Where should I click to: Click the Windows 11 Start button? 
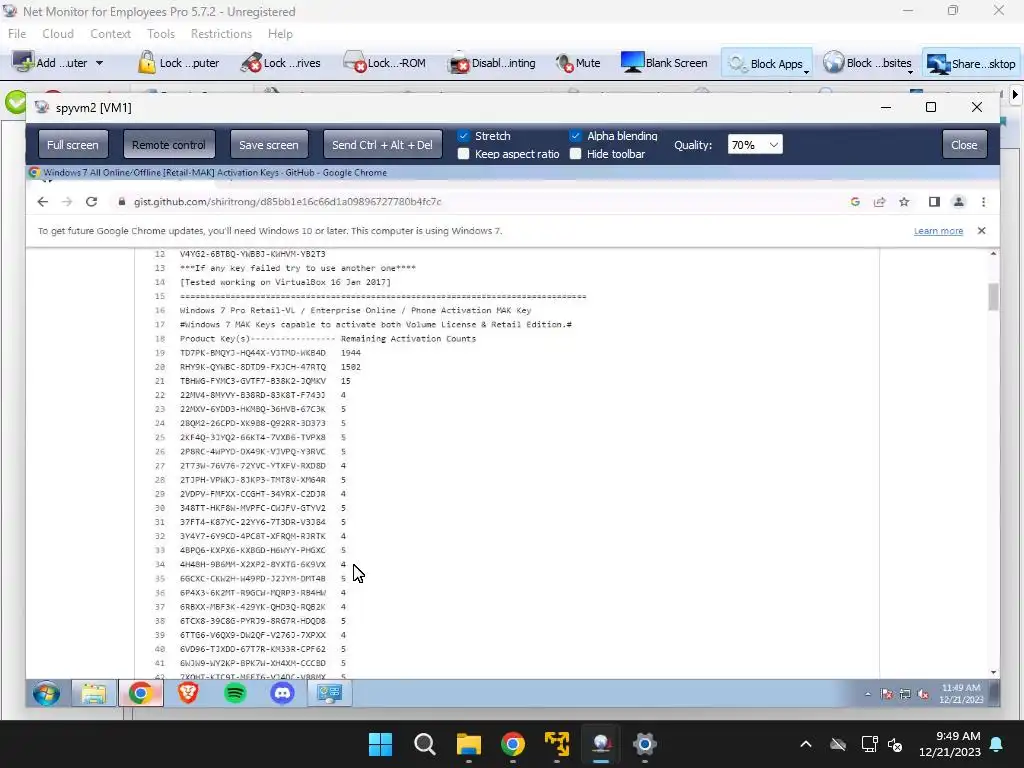(x=380, y=744)
